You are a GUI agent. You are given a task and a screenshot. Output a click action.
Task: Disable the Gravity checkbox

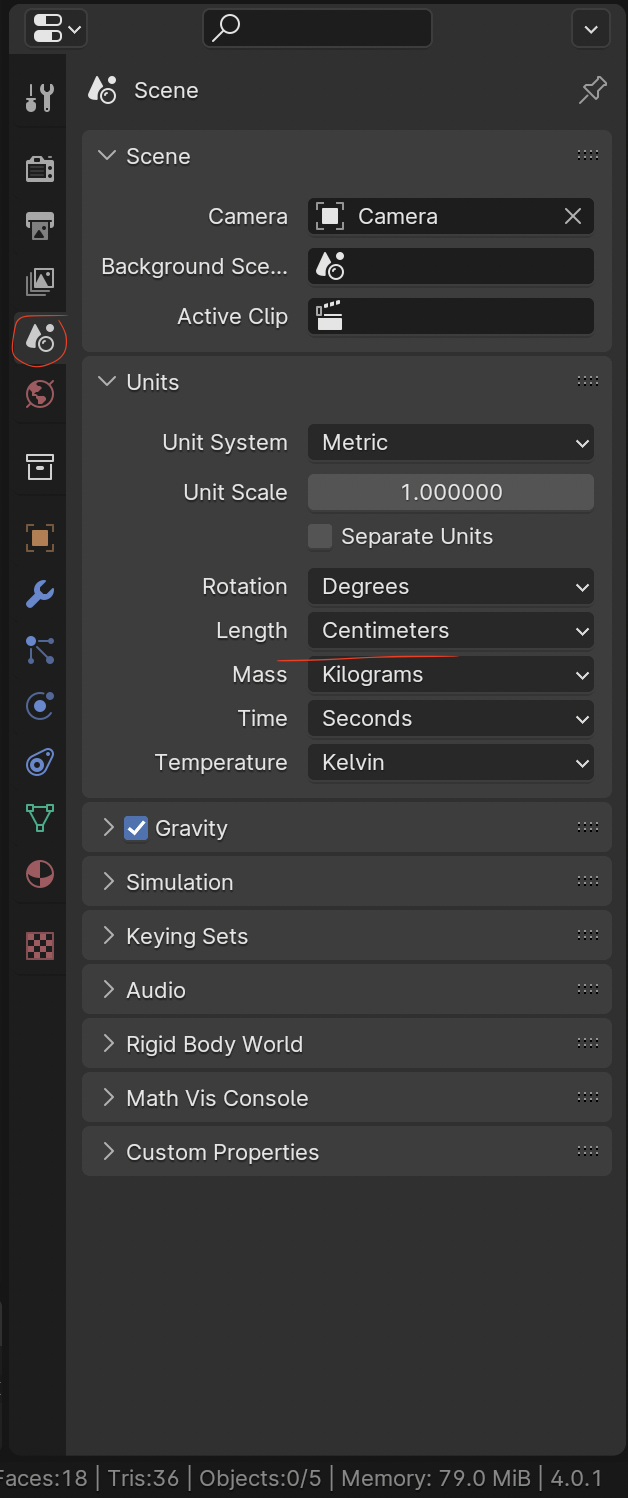click(x=136, y=828)
